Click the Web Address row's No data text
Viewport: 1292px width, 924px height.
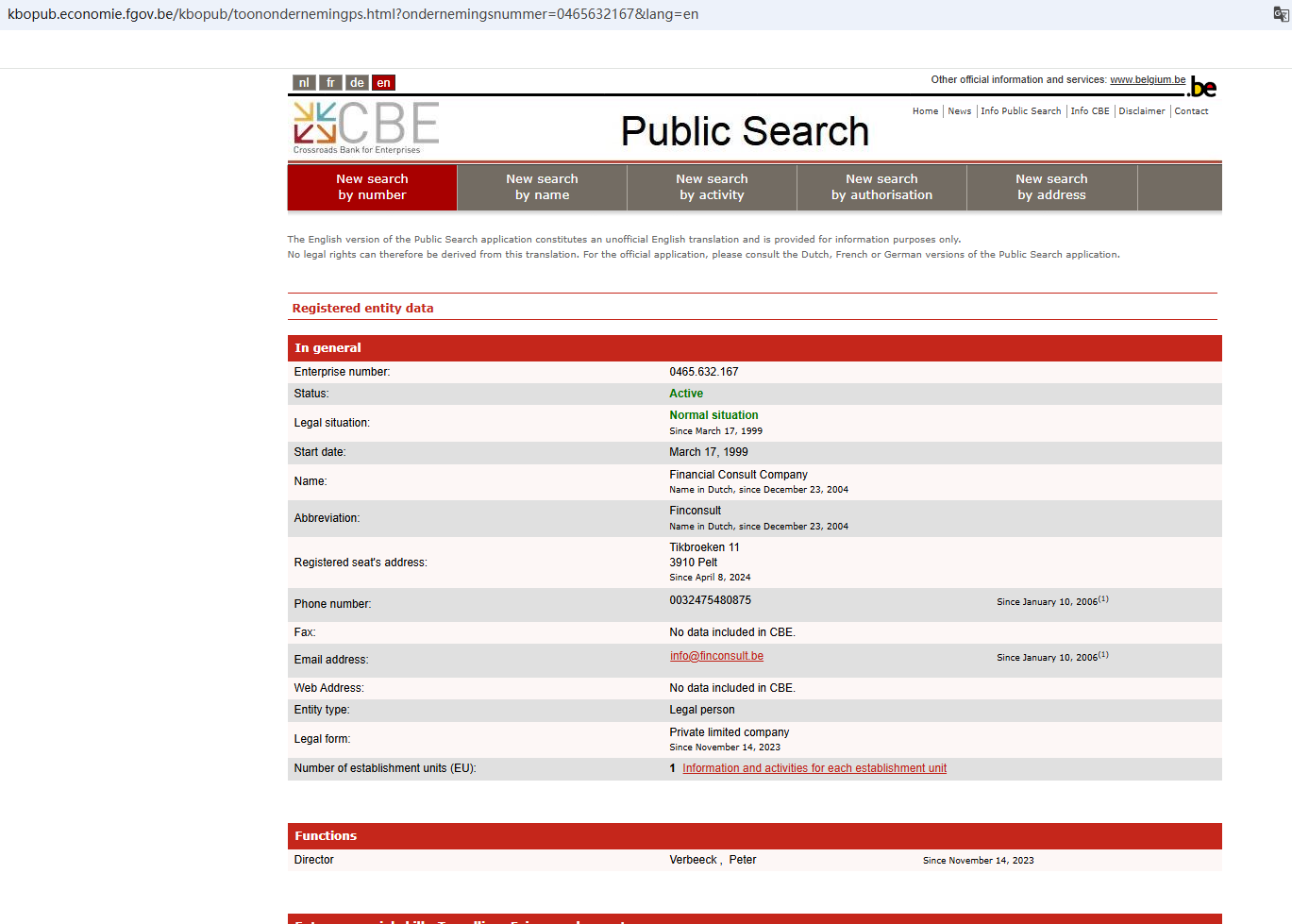[x=732, y=688]
